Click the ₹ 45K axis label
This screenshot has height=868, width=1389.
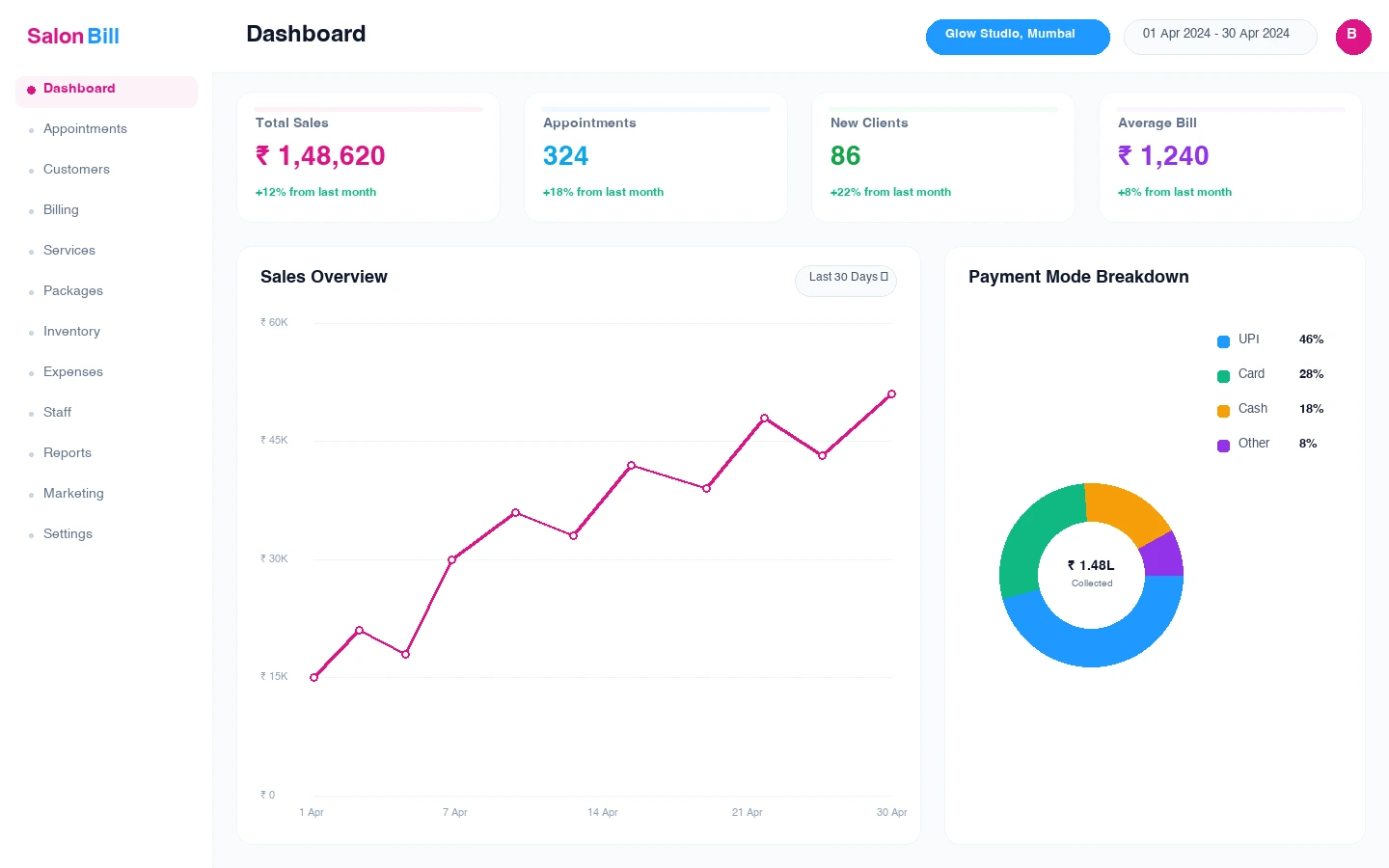coord(274,440)
